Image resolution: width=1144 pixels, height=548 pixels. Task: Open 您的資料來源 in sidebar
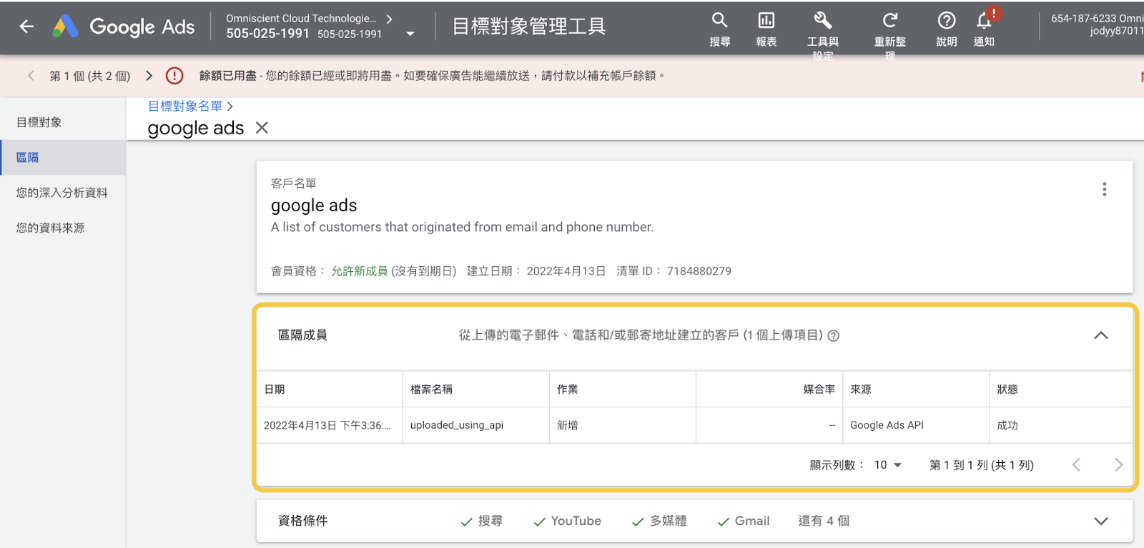pyautogui.click(x=50, y=228)
